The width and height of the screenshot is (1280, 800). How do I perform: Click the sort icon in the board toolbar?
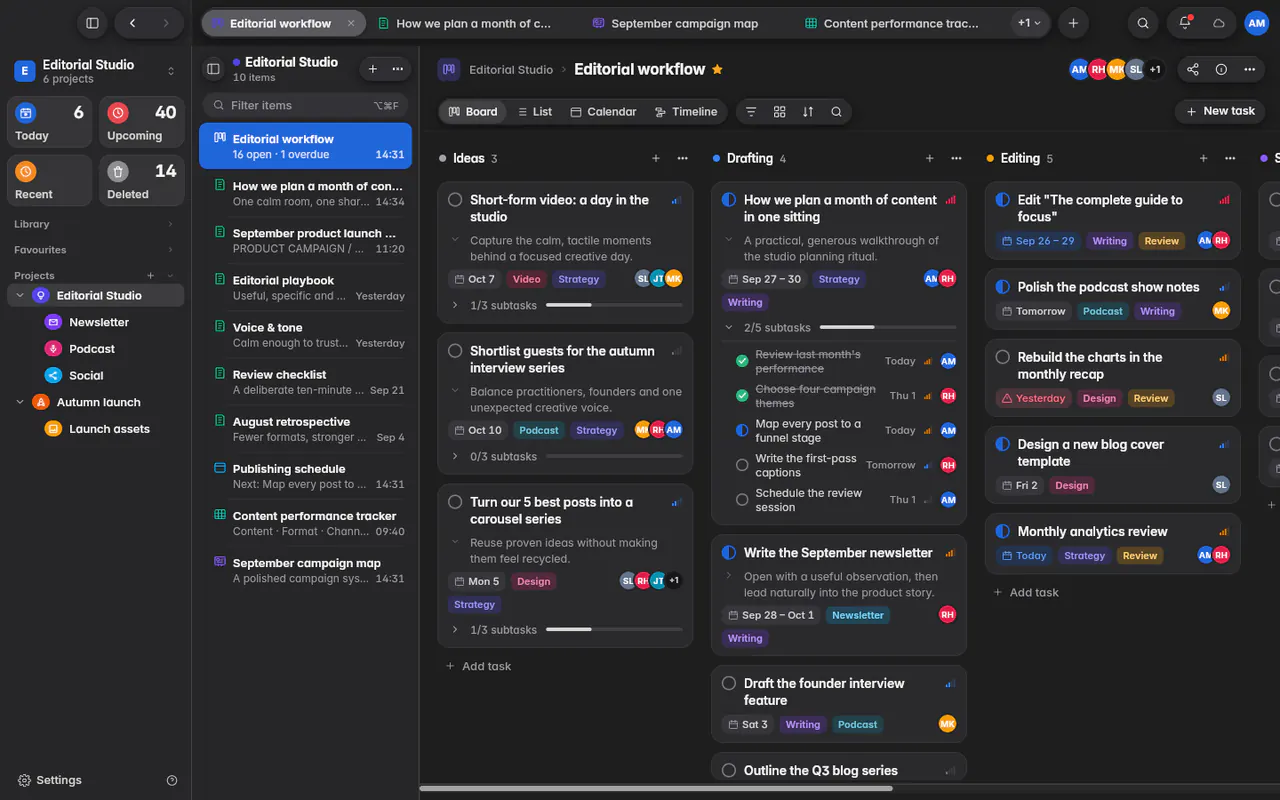[x=808, y=112]
